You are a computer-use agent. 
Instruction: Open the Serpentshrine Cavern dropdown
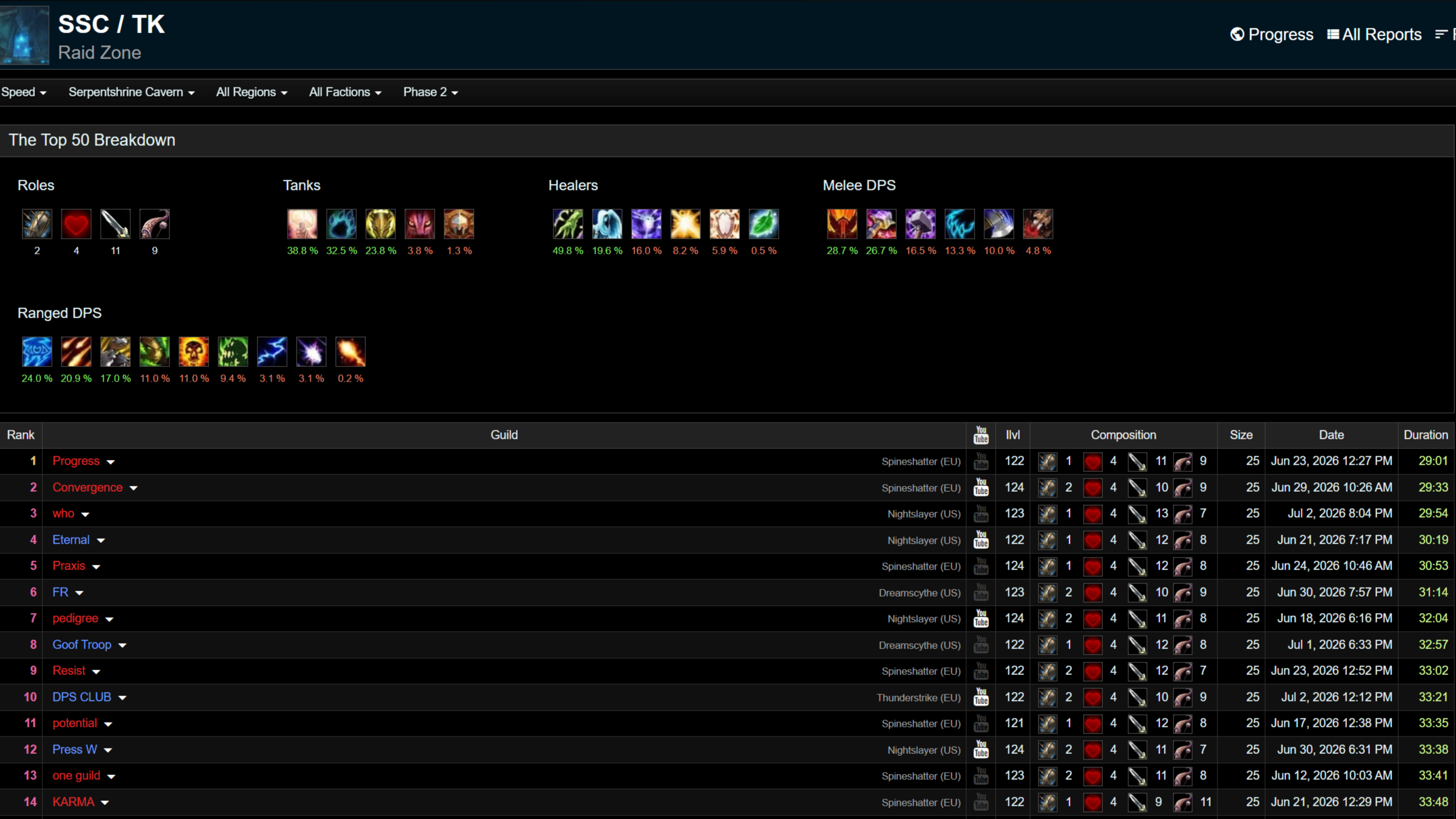(131, 92)
